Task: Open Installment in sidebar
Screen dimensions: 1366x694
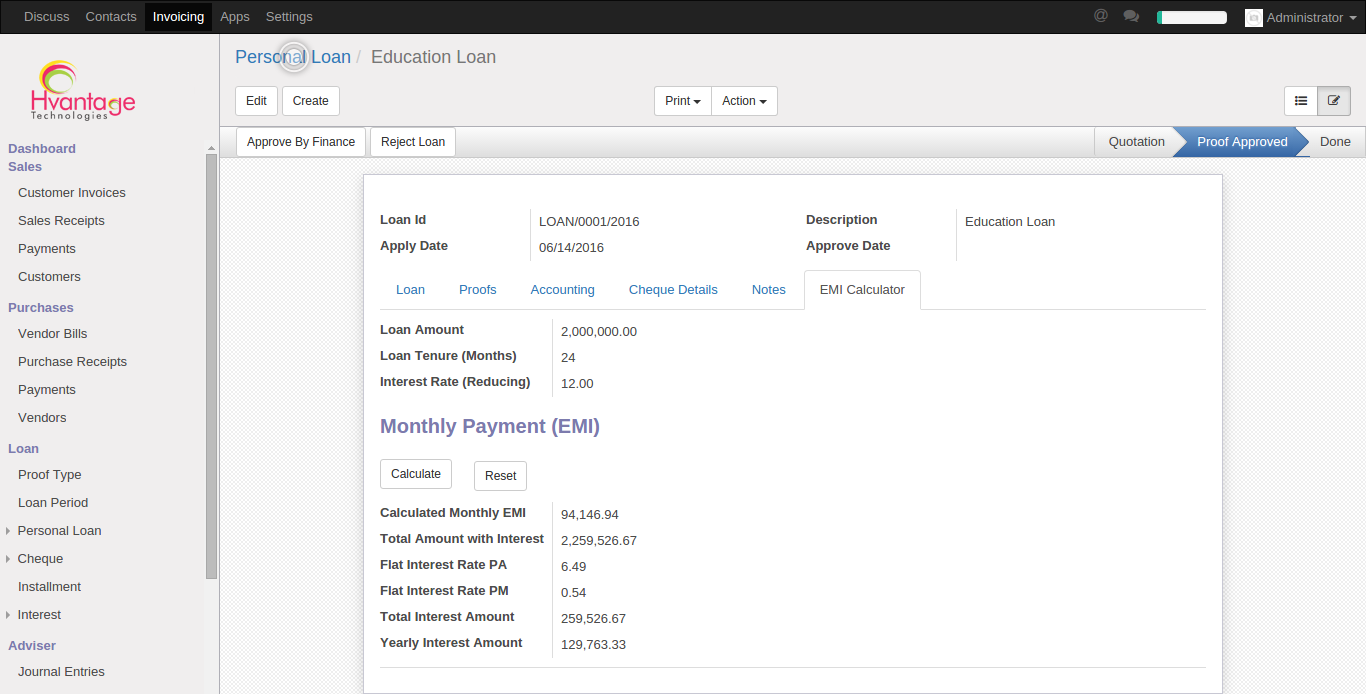Action: point(49,587)
